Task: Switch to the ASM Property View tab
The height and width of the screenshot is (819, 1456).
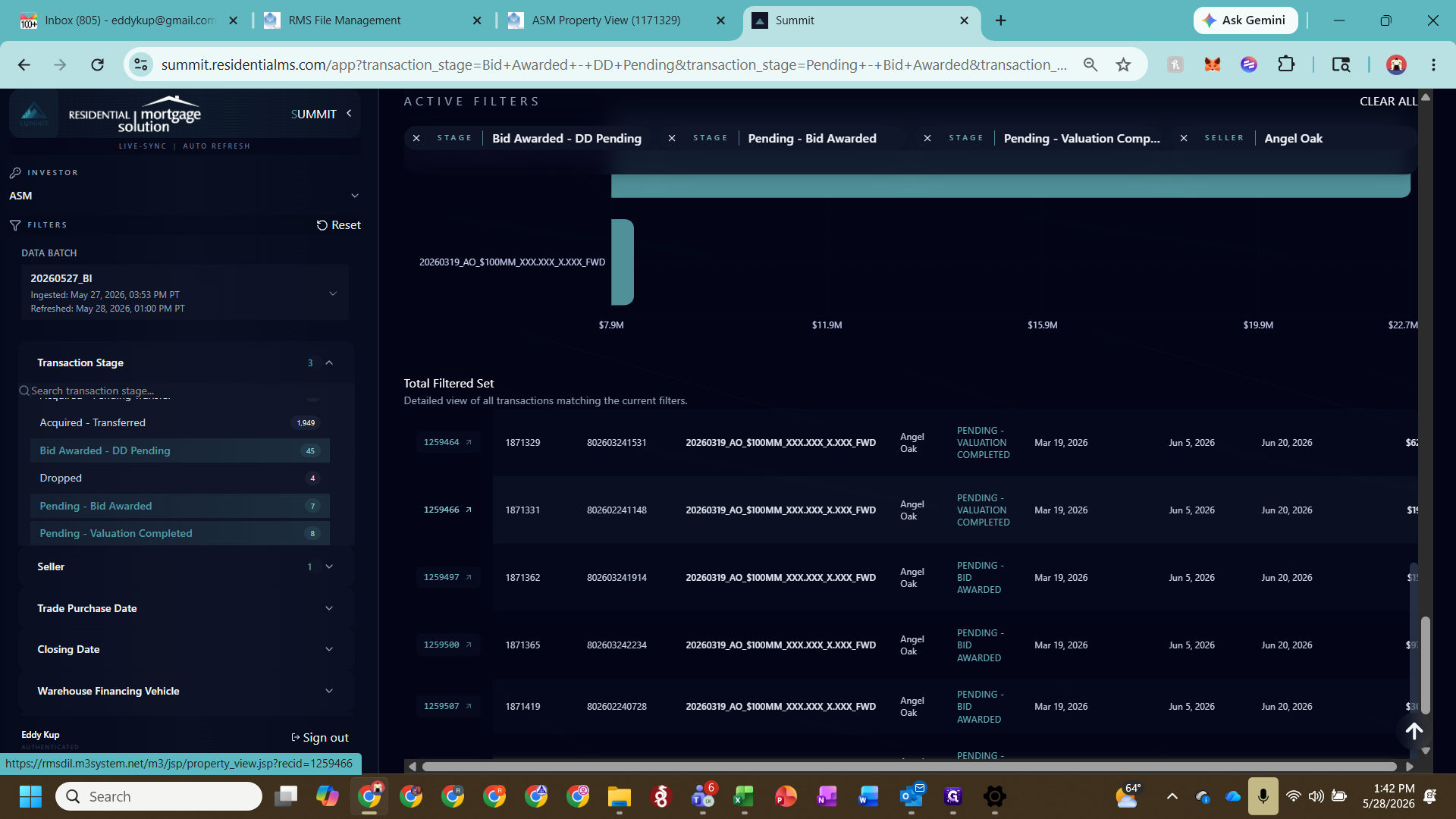Action: coord(616,20)
